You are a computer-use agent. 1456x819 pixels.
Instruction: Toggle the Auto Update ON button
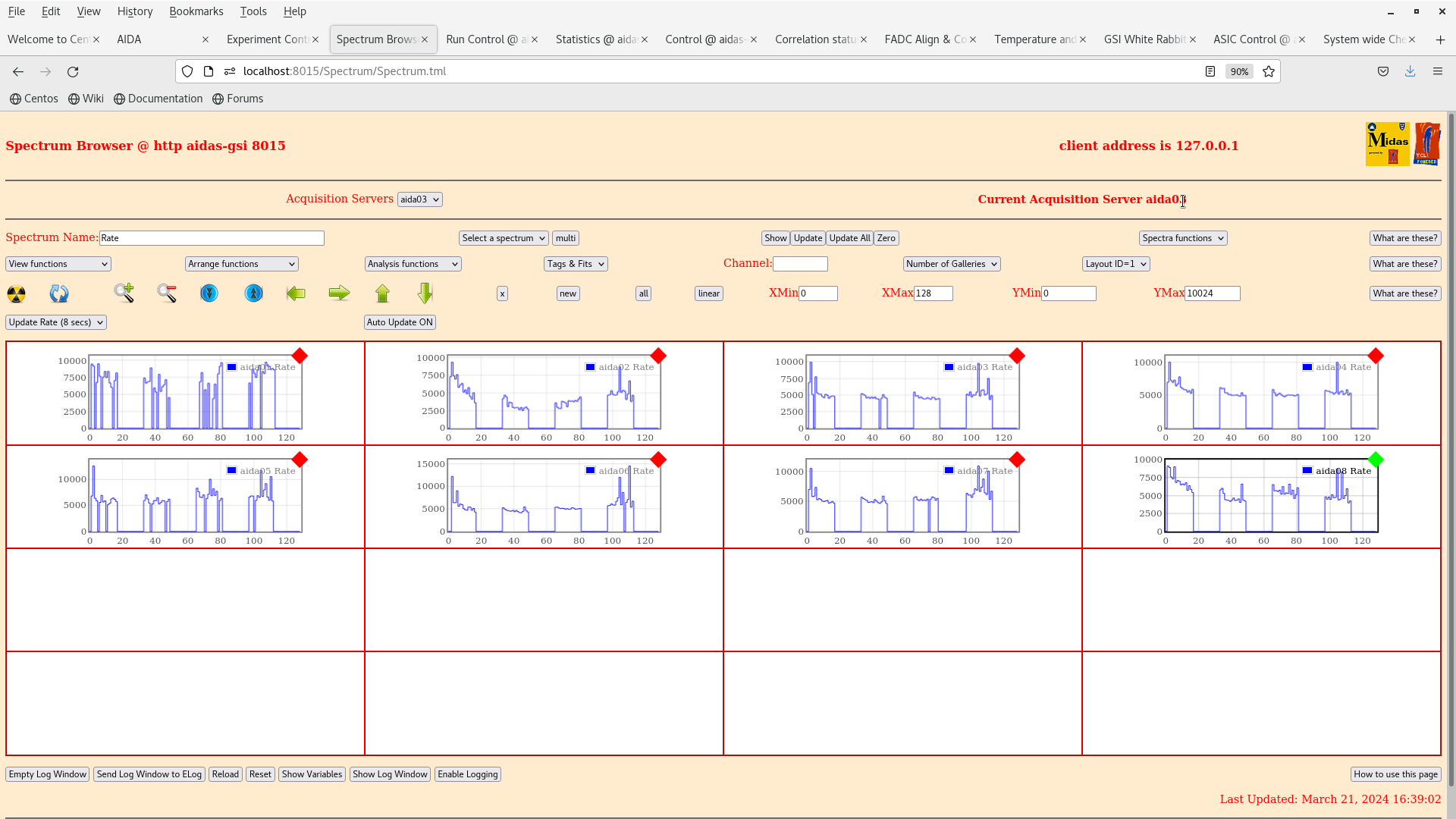coord(400,322)
